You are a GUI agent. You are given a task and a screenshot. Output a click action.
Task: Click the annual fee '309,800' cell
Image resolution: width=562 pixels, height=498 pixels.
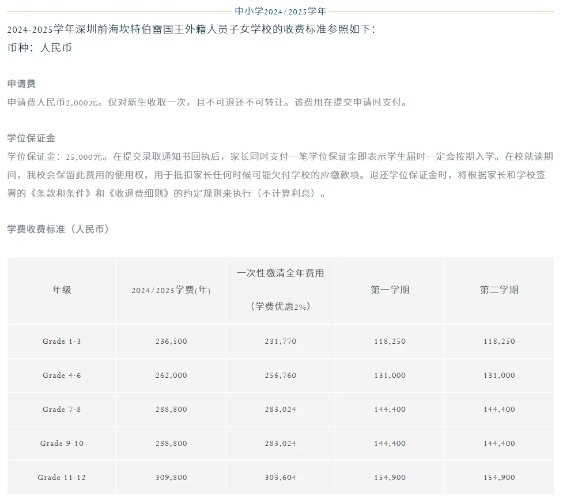click(x=171, y=477)
